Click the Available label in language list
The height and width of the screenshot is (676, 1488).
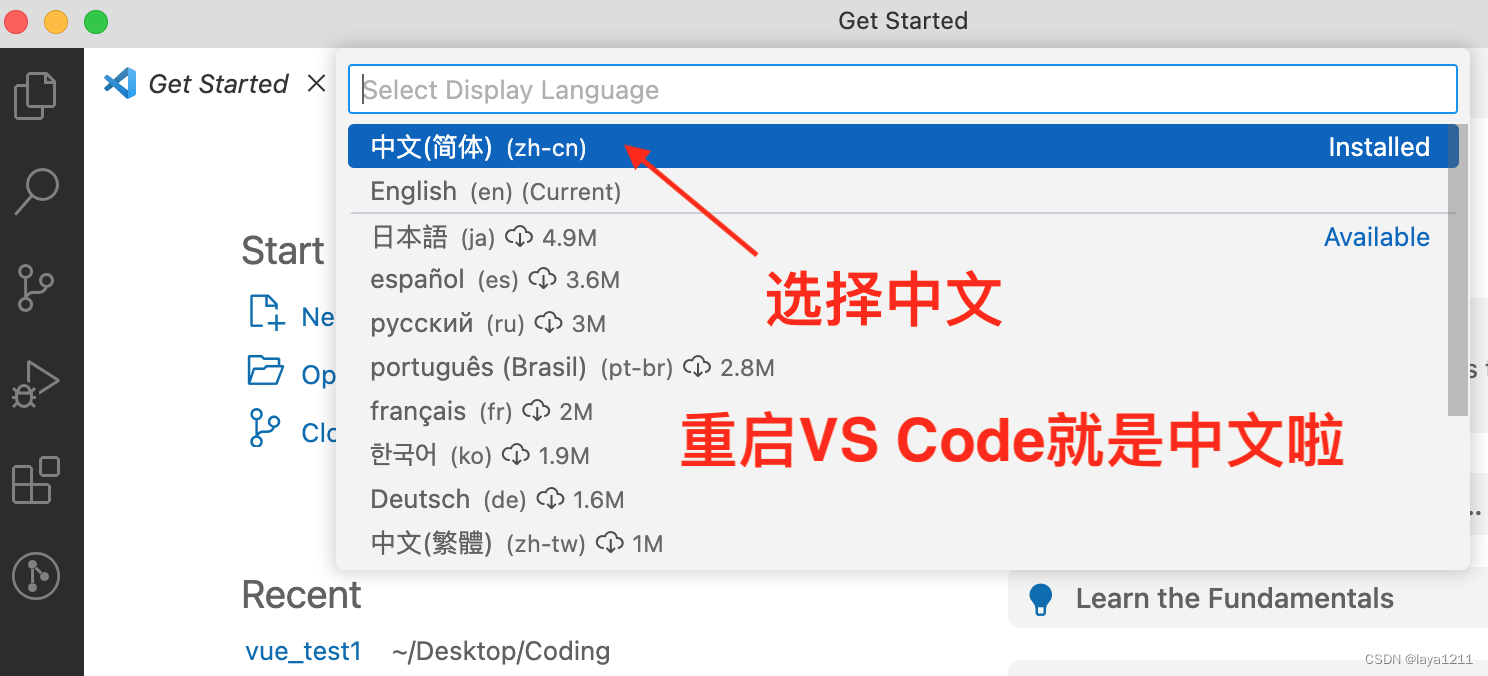pos(1377,237)
